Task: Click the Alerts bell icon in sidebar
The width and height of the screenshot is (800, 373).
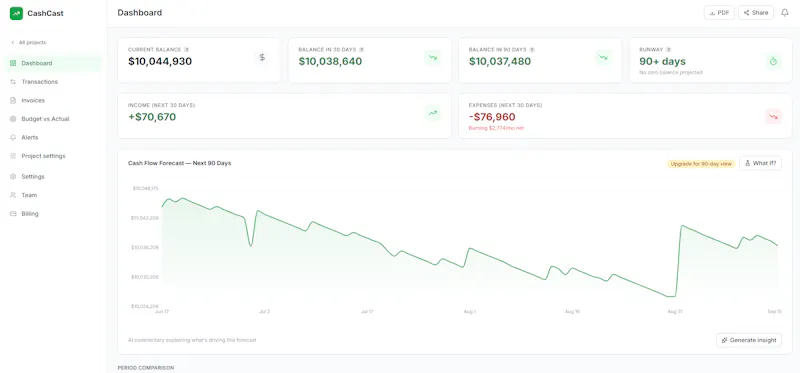Action: (13, 137)
